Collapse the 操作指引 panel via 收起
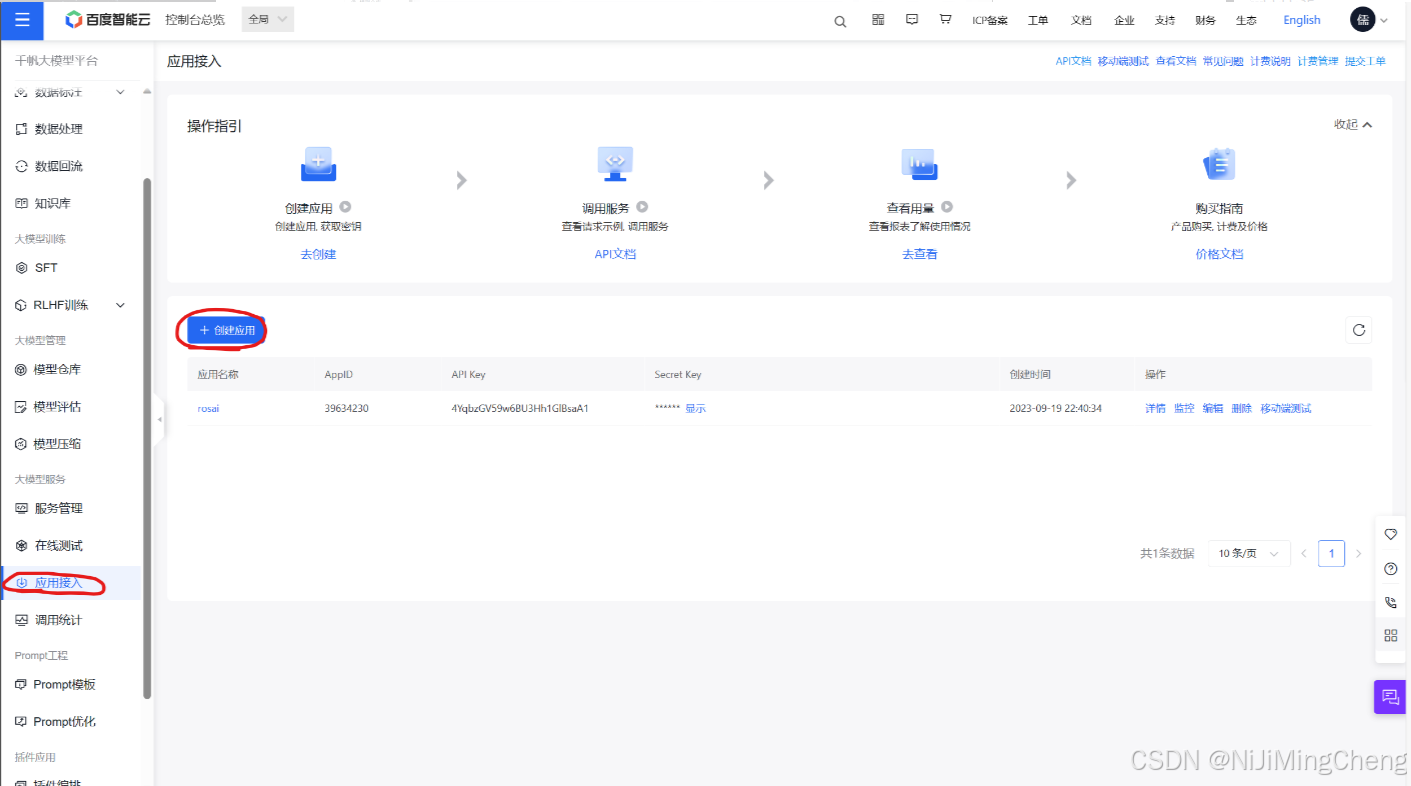 point(1353,125)
